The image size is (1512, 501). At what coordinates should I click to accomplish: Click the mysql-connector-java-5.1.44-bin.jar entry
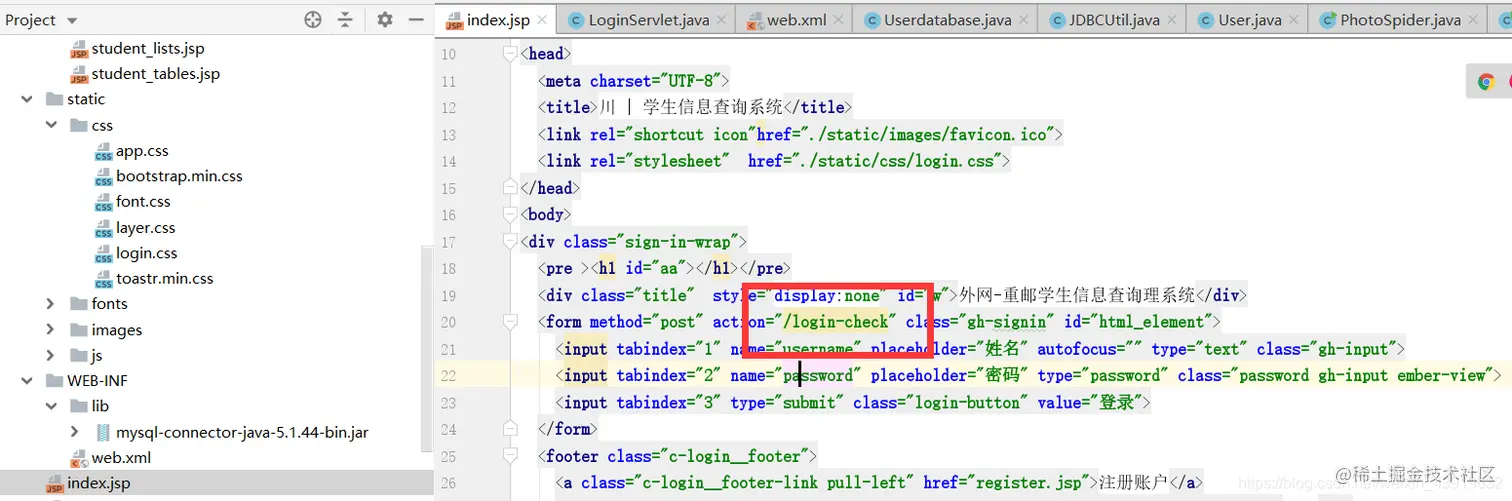pyautogui.click(x=242, y=432)
